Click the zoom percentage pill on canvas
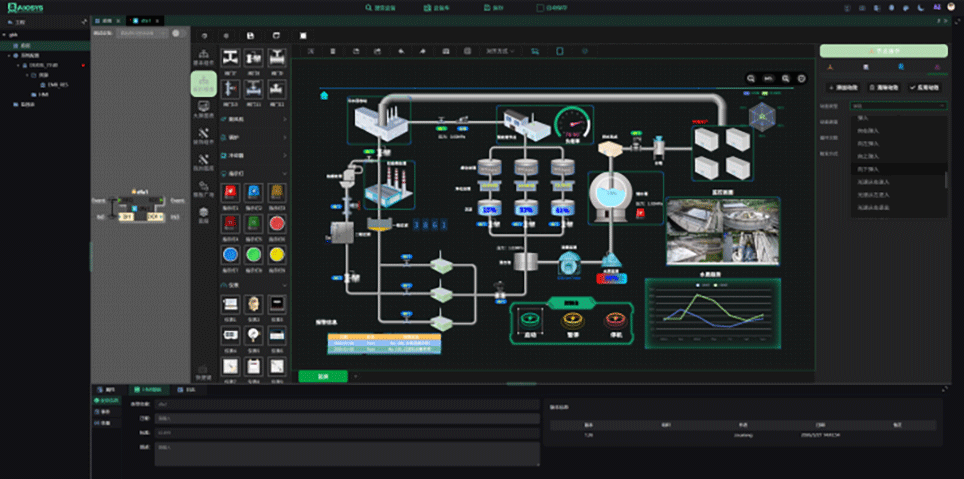Screen dimensions: 964x479 pos(768,78)
